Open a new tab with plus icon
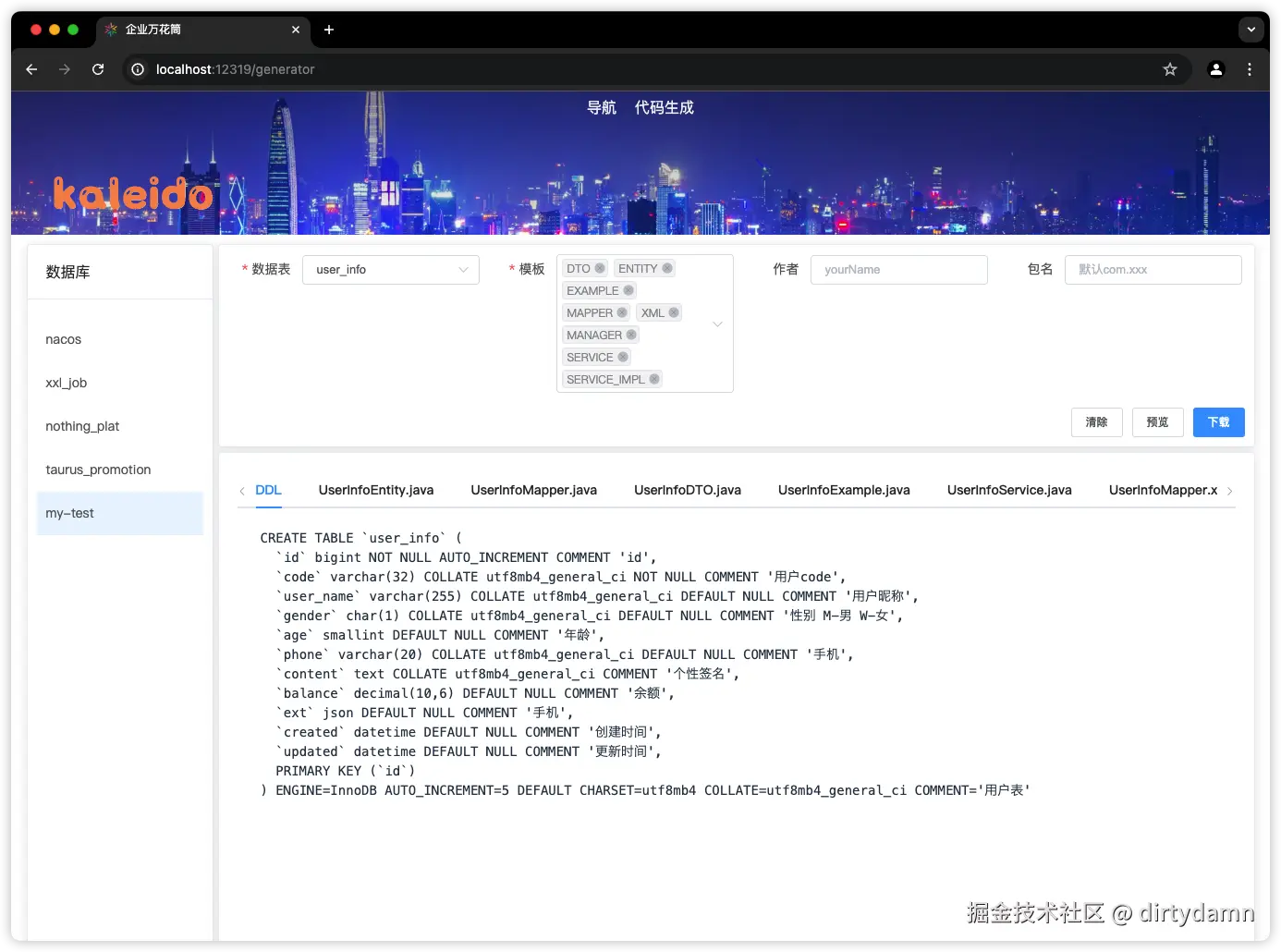Image resolution: width=1281 pixels, height=952 pixels. pos(329,30)
